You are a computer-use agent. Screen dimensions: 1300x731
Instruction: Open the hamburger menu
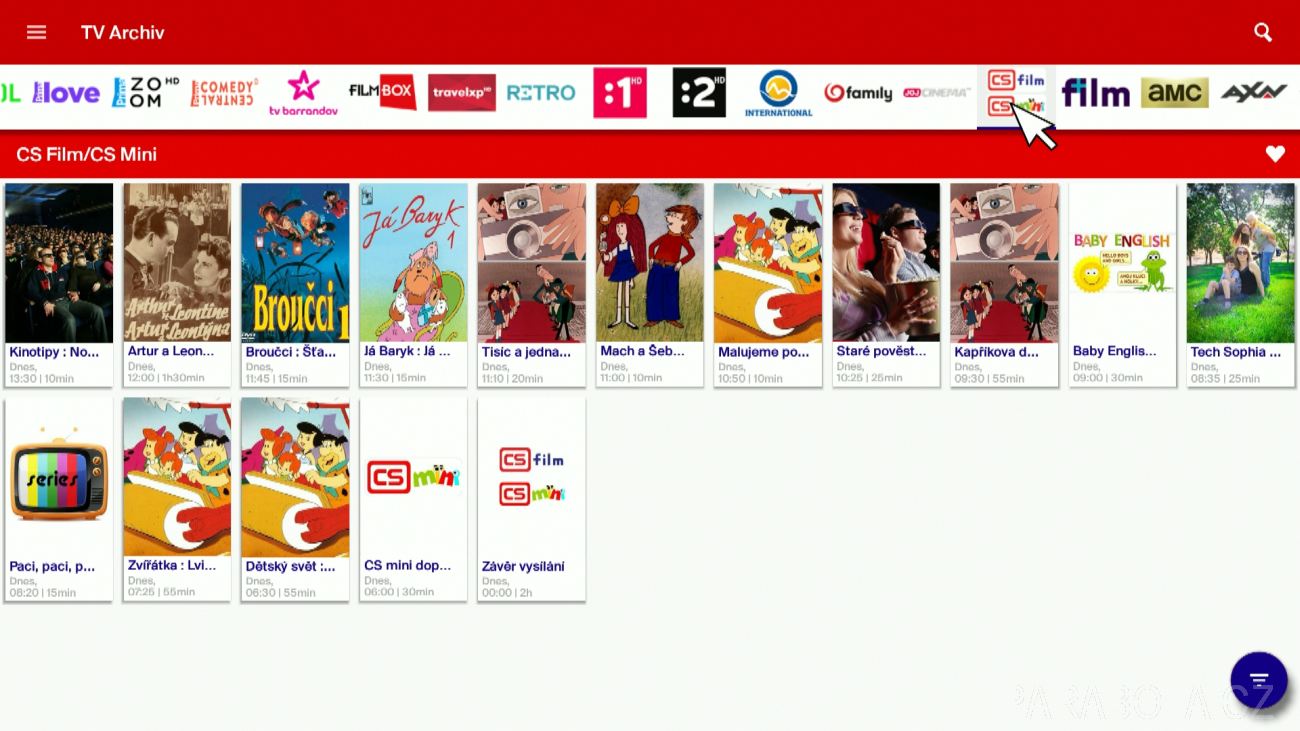[x=36, y=32]
